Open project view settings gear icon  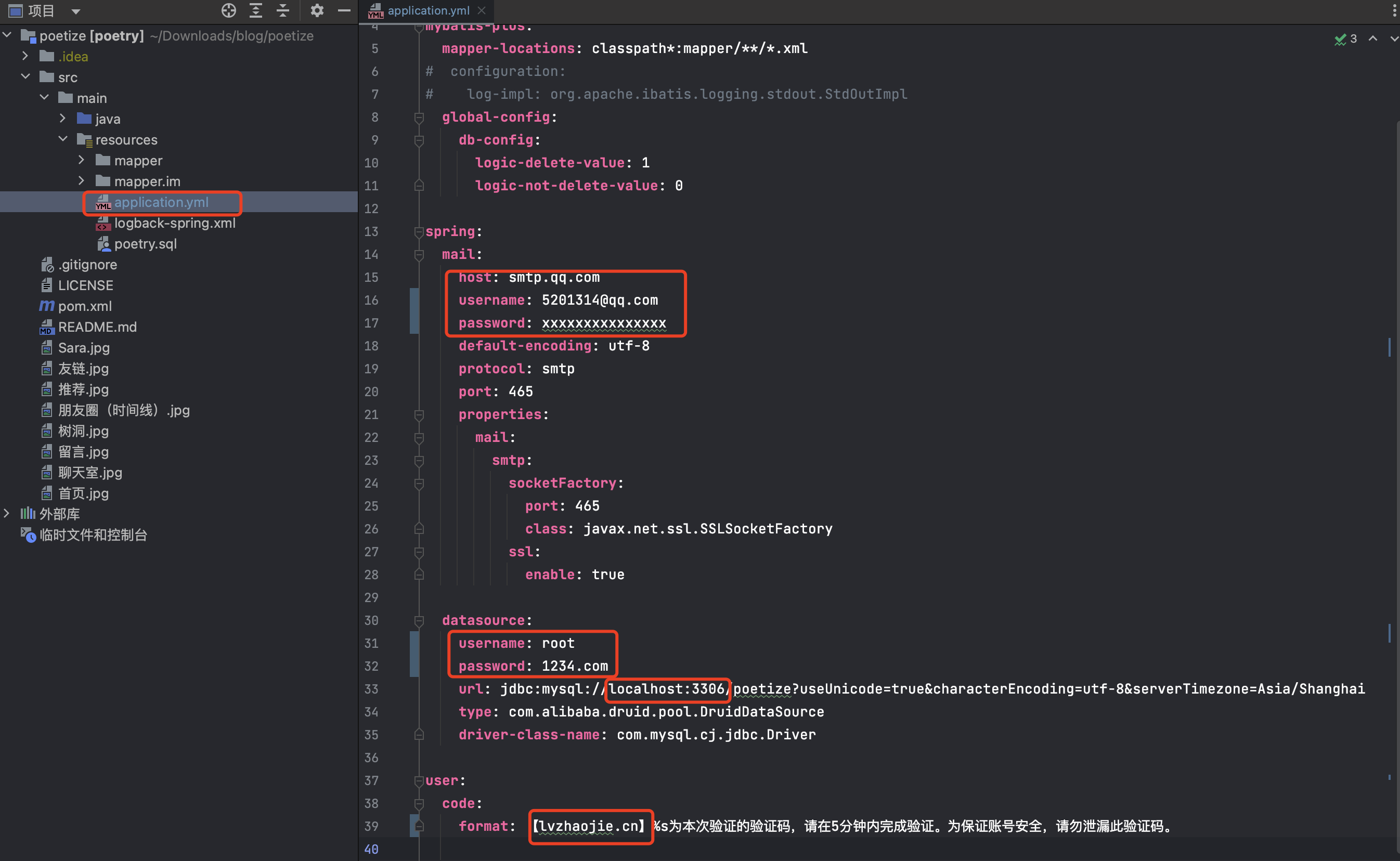317,10
